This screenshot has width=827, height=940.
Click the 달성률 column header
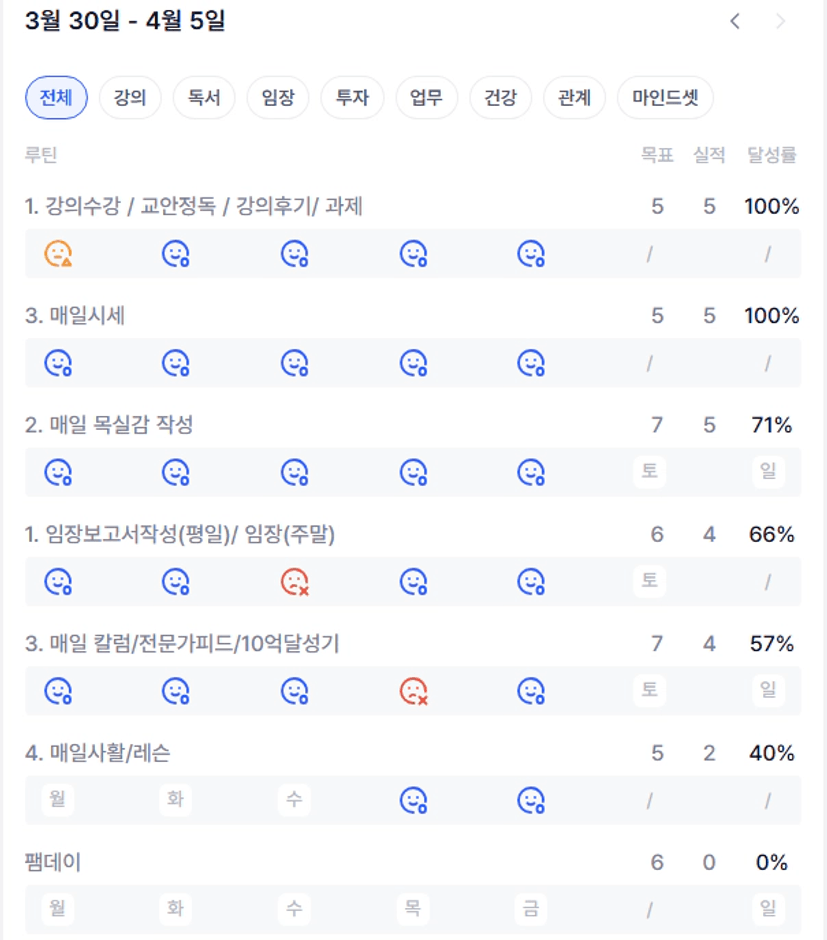pyautogui.click(x=771, y=155)
